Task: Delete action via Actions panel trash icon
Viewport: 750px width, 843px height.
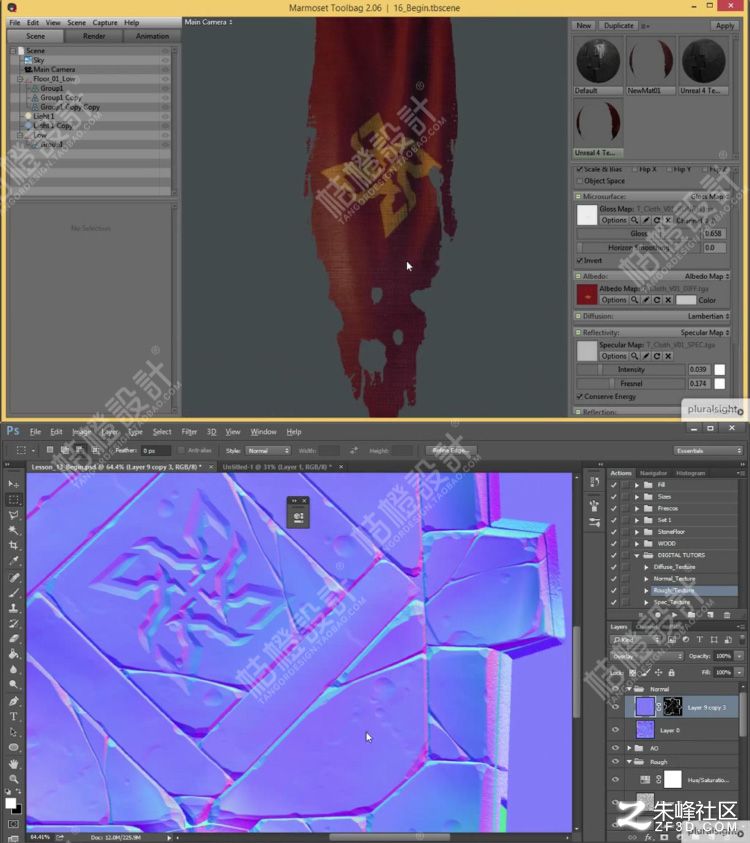Action: (727, 615)
